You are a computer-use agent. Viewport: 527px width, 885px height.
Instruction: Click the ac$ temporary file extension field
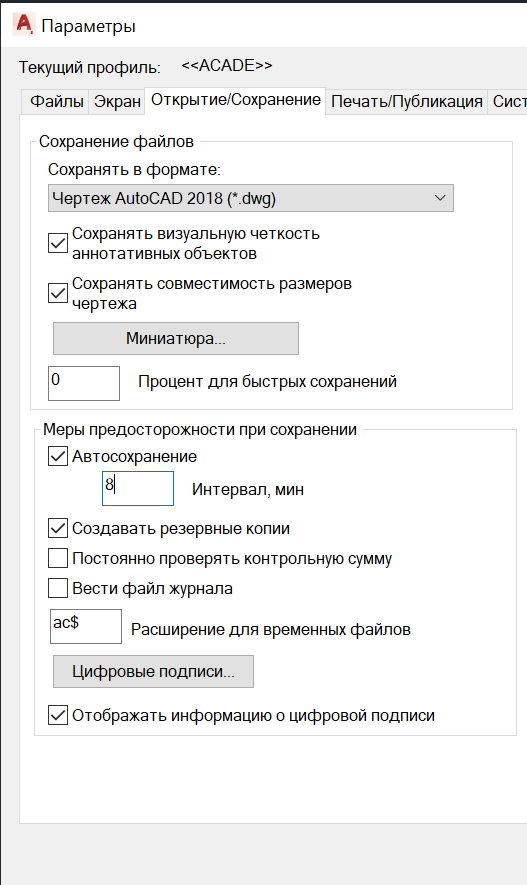[86, 626]
